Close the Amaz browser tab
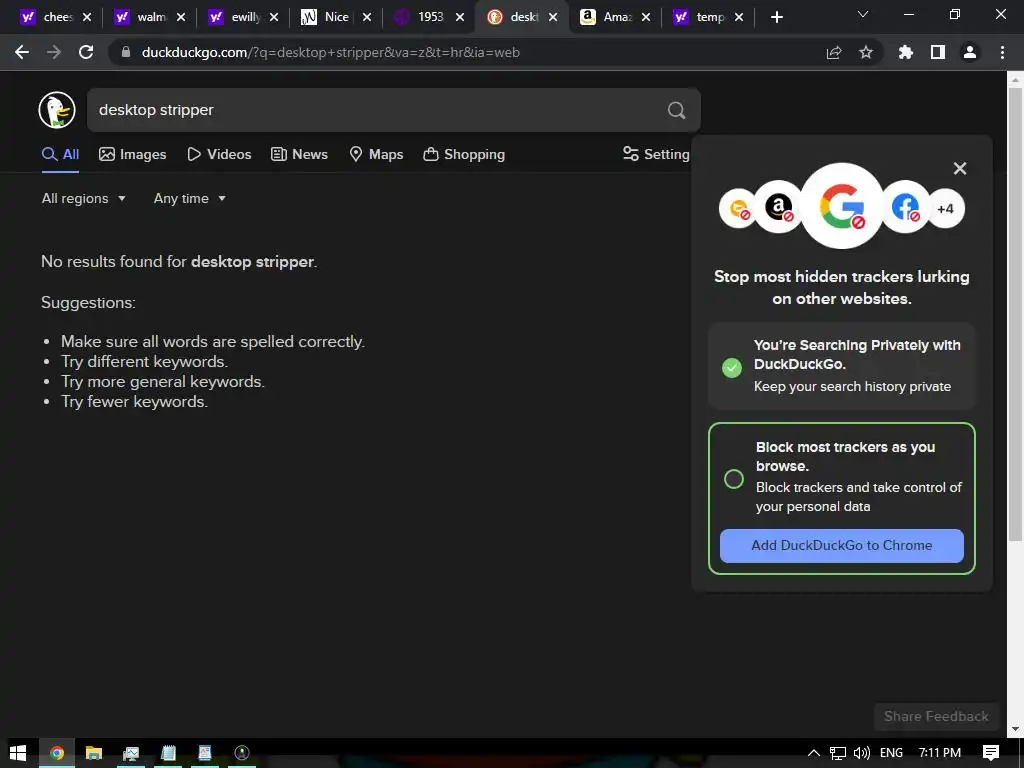This screenshot has height=768, width=1024. [x=646, y=17]
